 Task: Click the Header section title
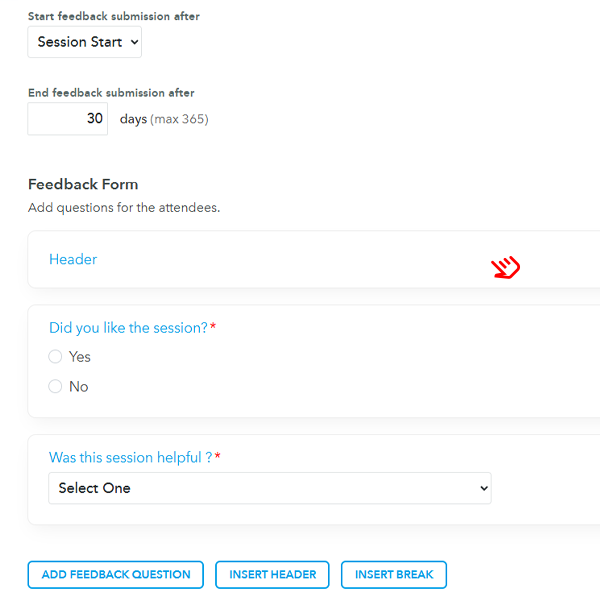tap(73, 259)
